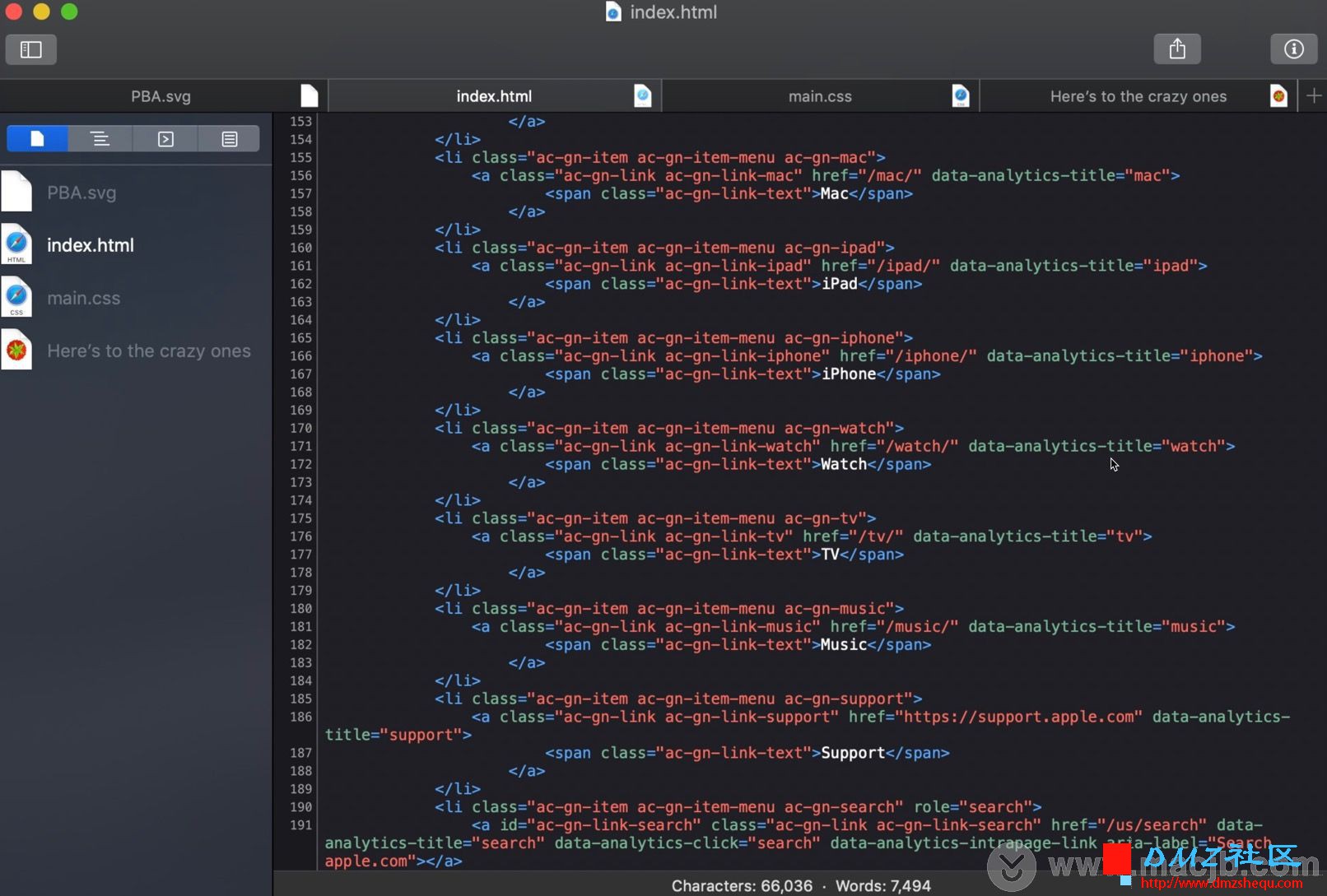Select the list lines sidebar segment
The width and height of the screenshot is (1327, 896).
coord(230,139)
